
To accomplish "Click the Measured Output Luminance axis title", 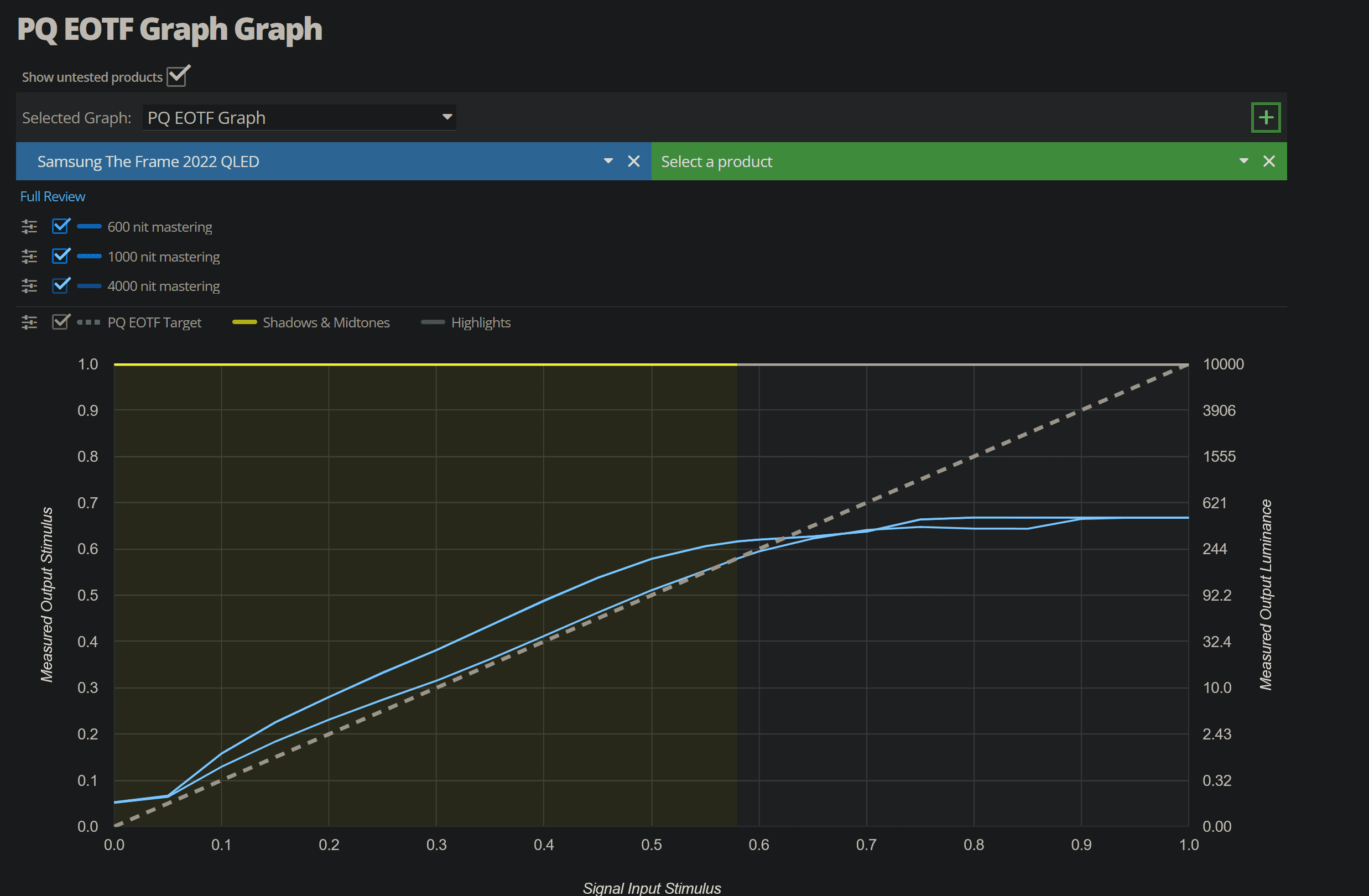I will pyautogui.click(x=1266, y=595).
